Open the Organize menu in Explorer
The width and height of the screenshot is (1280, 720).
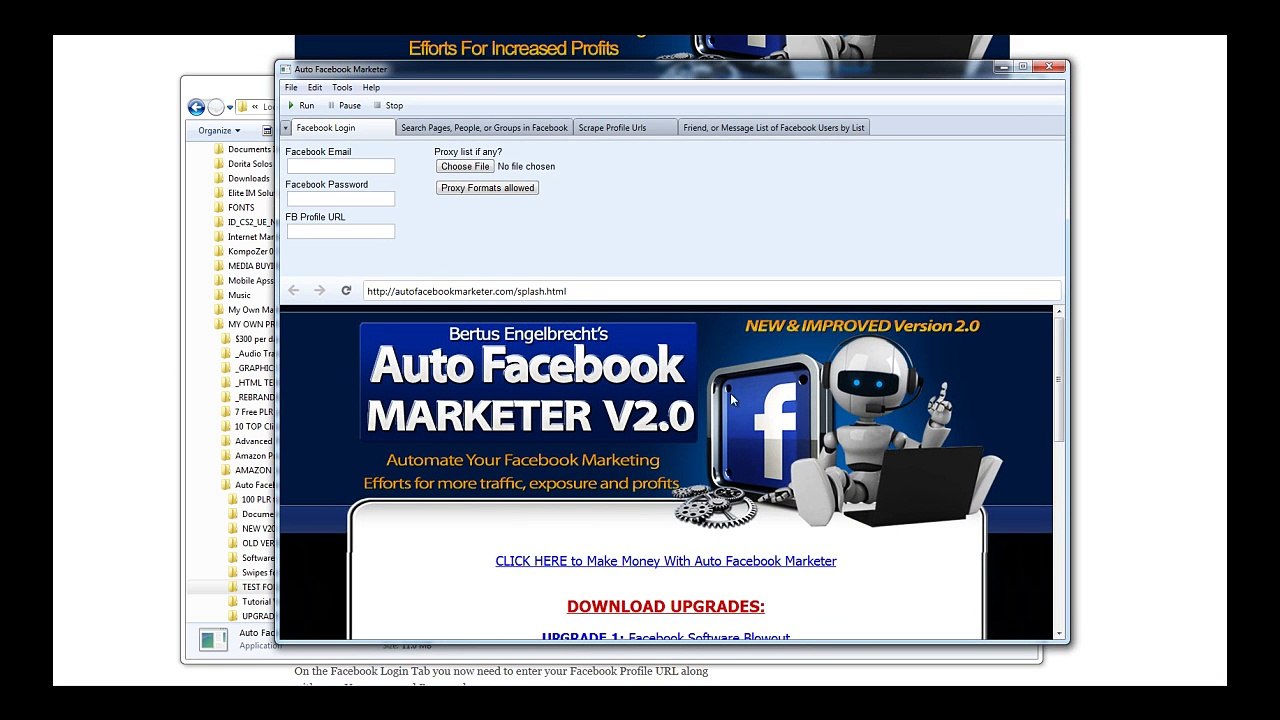pyautogui.click(x=219, y=130)
